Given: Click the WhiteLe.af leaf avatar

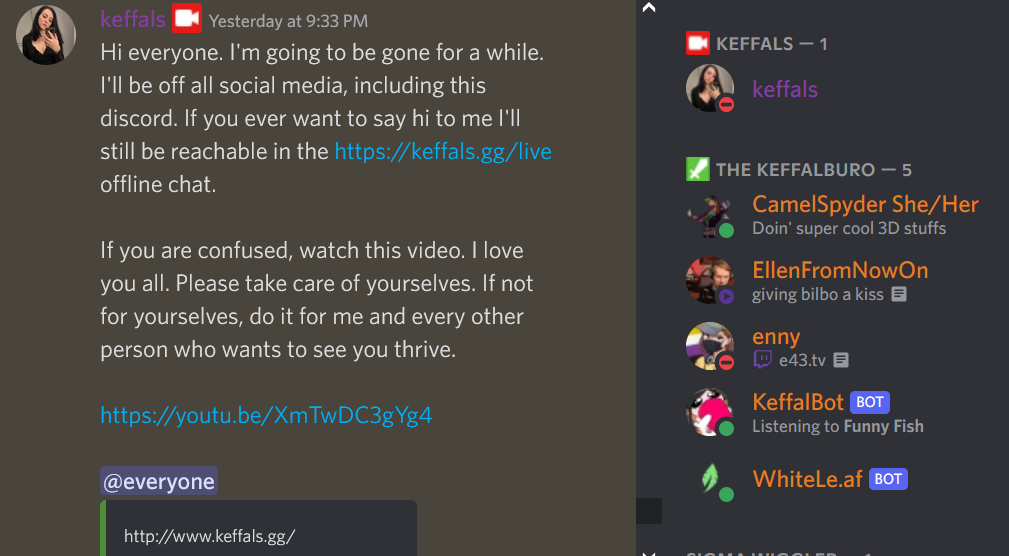Looking at the screenshot, I should 710,479.
